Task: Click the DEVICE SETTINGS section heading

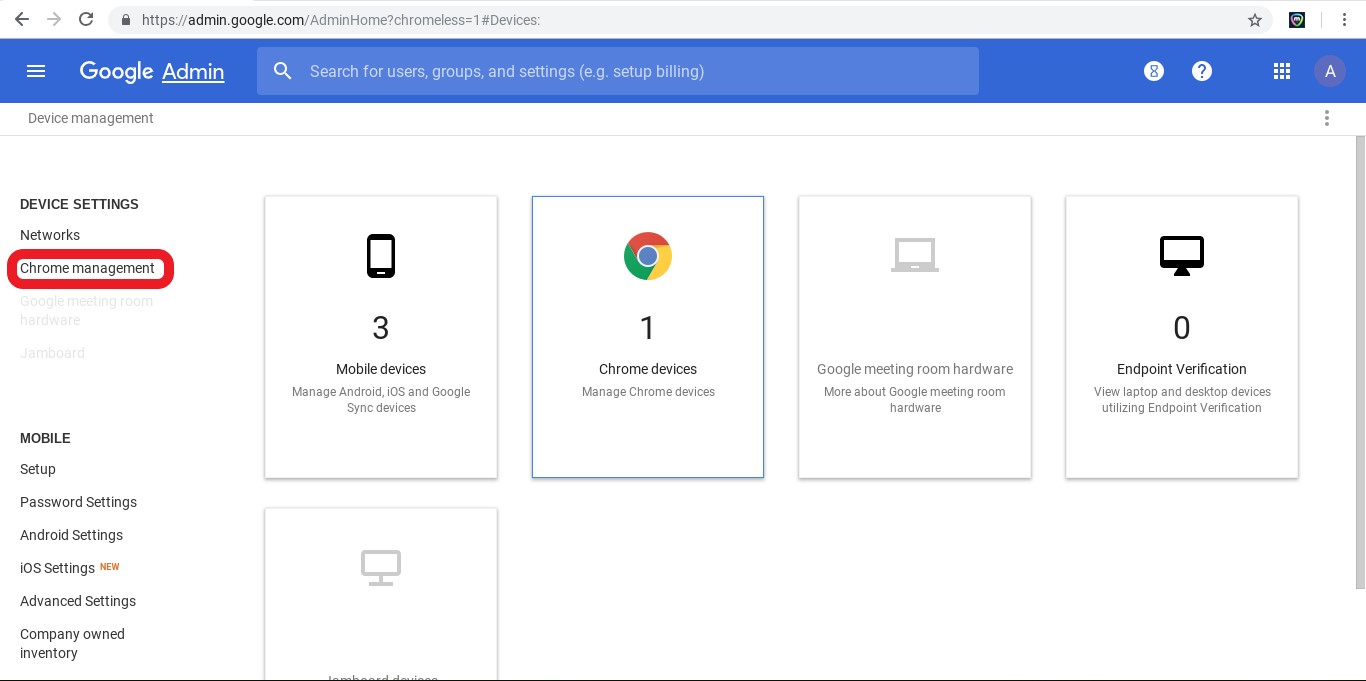Action: tap(79, 204)
